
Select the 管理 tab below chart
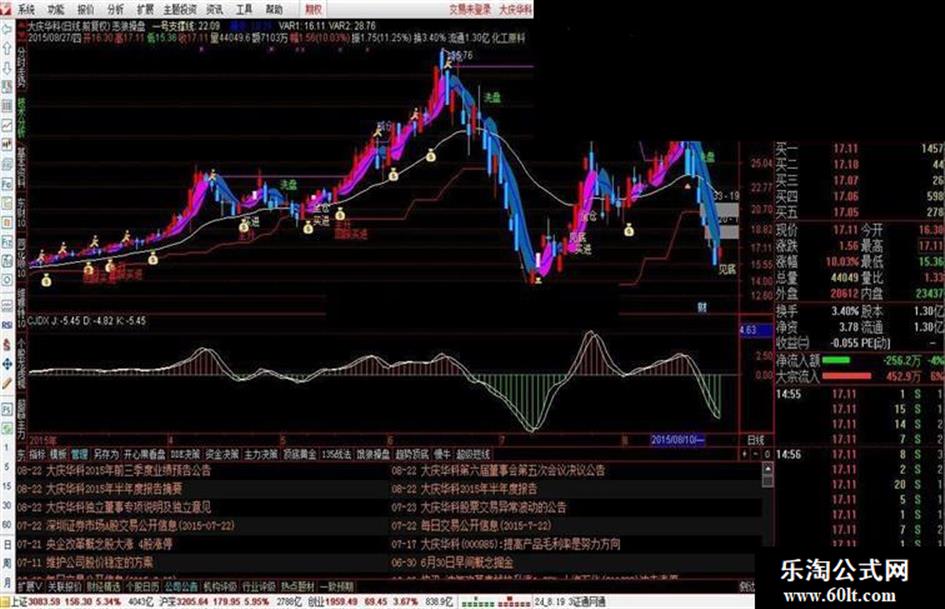point(80,454)
